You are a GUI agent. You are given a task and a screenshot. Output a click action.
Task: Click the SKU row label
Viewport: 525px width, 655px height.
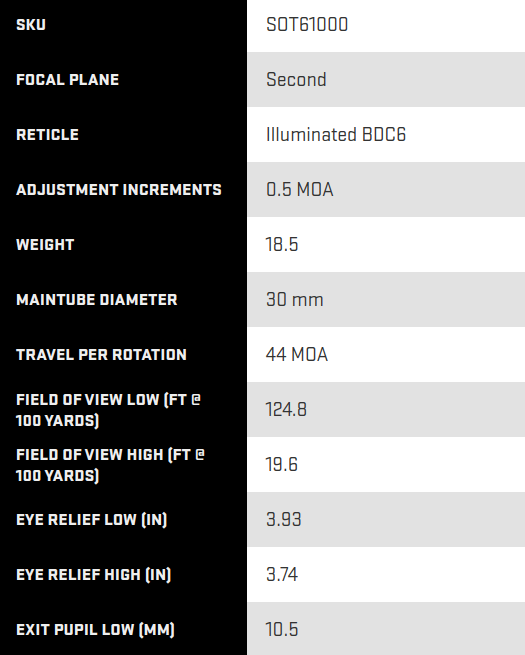click(31, 25)
